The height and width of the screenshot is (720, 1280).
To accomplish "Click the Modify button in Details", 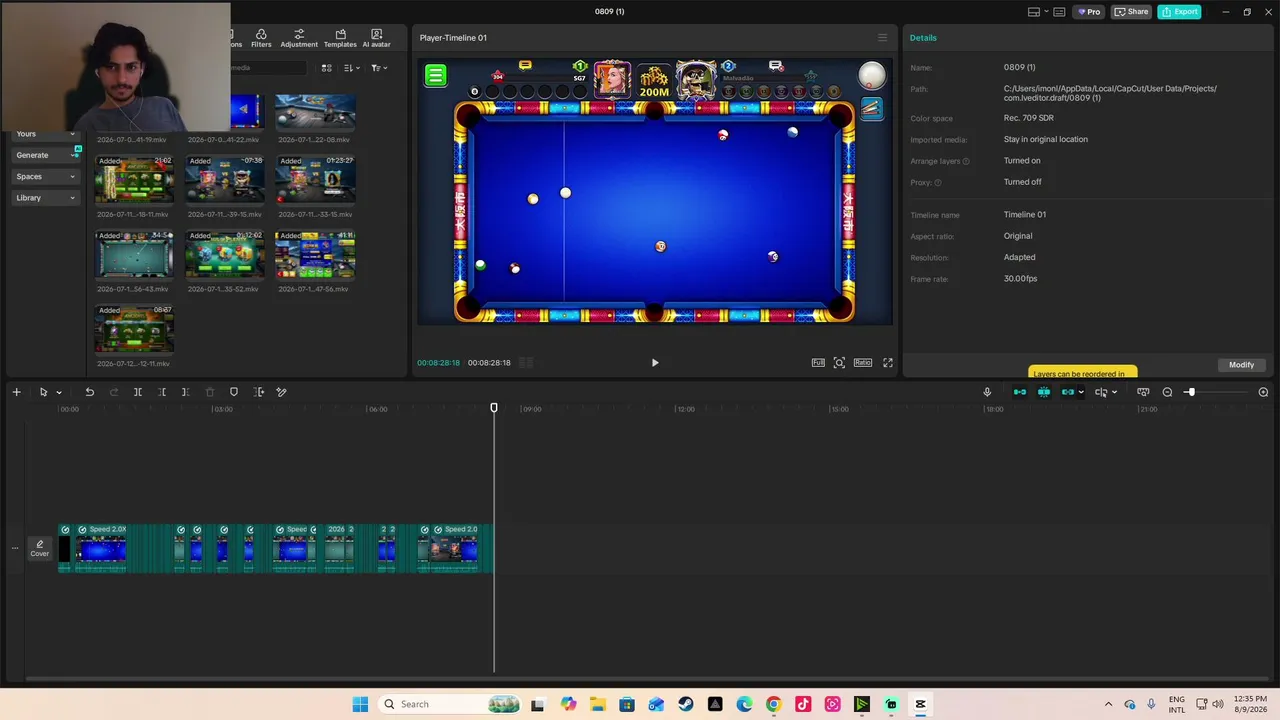I will [x=1242, y=365].
